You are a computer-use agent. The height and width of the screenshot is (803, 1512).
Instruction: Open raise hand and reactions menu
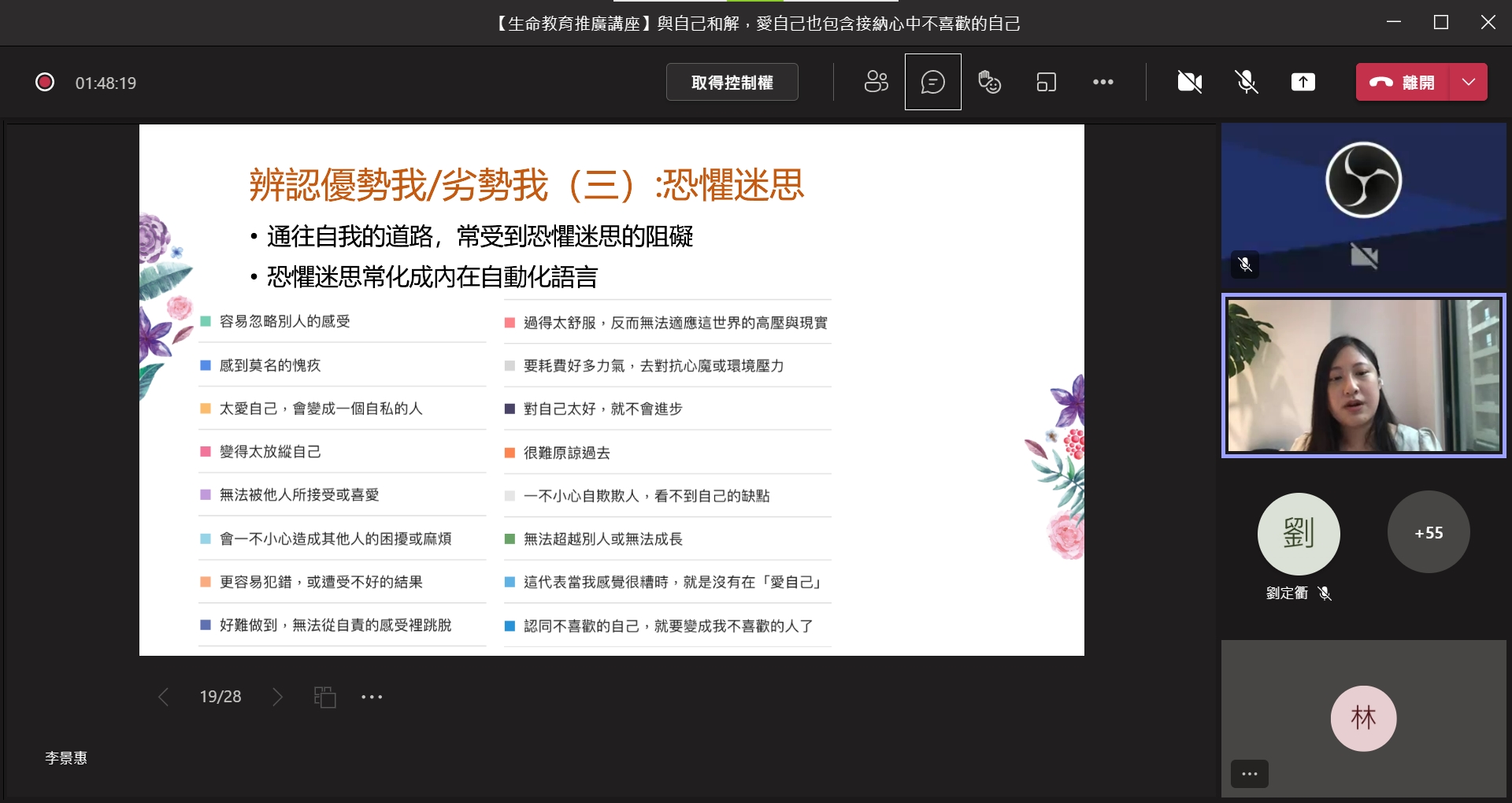coord(989,82)
